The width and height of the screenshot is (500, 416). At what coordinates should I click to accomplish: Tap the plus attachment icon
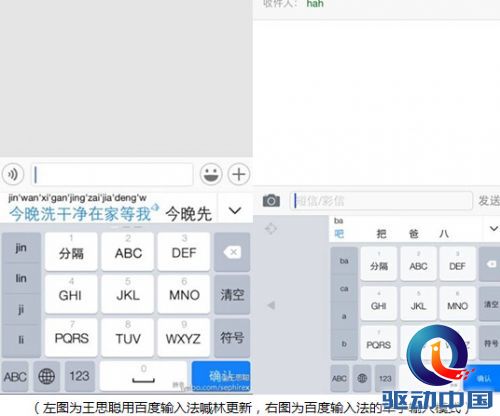coord(239,174)
